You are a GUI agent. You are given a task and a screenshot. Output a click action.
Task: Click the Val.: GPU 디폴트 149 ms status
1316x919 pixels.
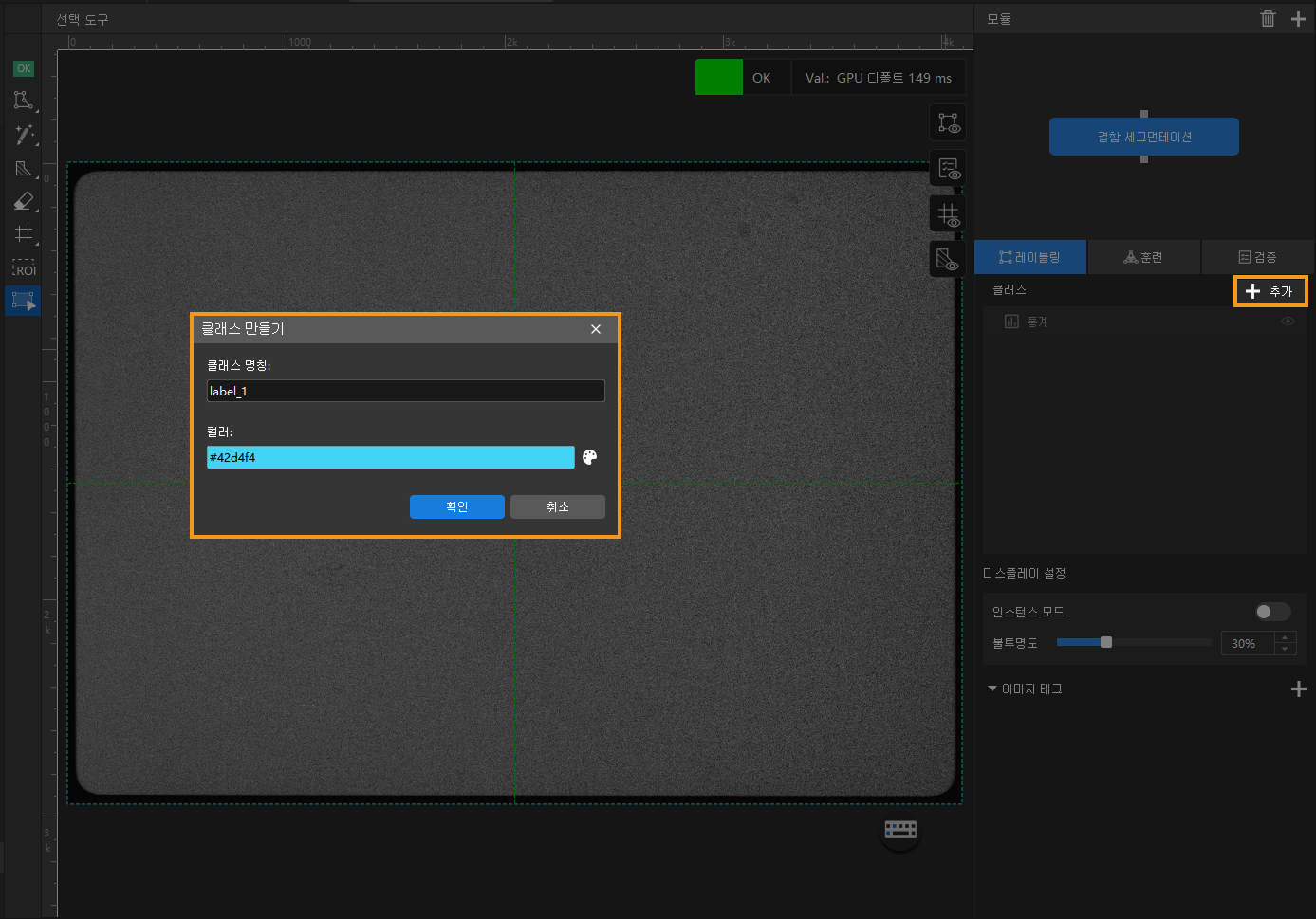878,78
